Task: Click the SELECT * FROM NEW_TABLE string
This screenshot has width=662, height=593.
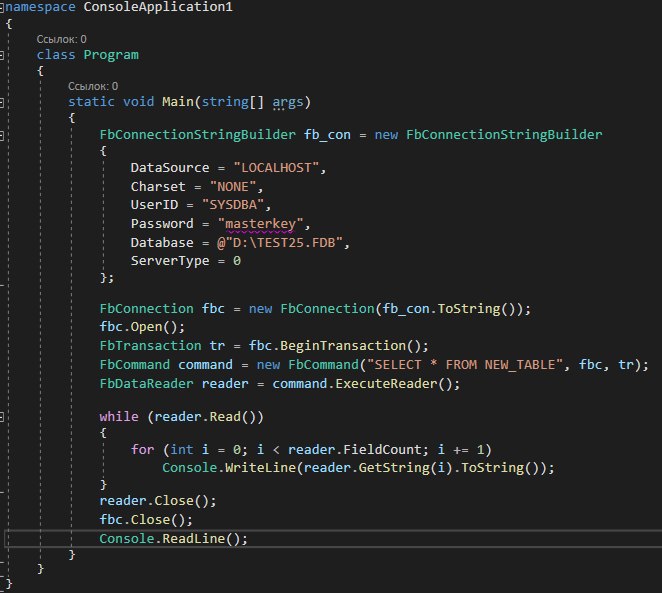Action: click(x=465, y=365)
